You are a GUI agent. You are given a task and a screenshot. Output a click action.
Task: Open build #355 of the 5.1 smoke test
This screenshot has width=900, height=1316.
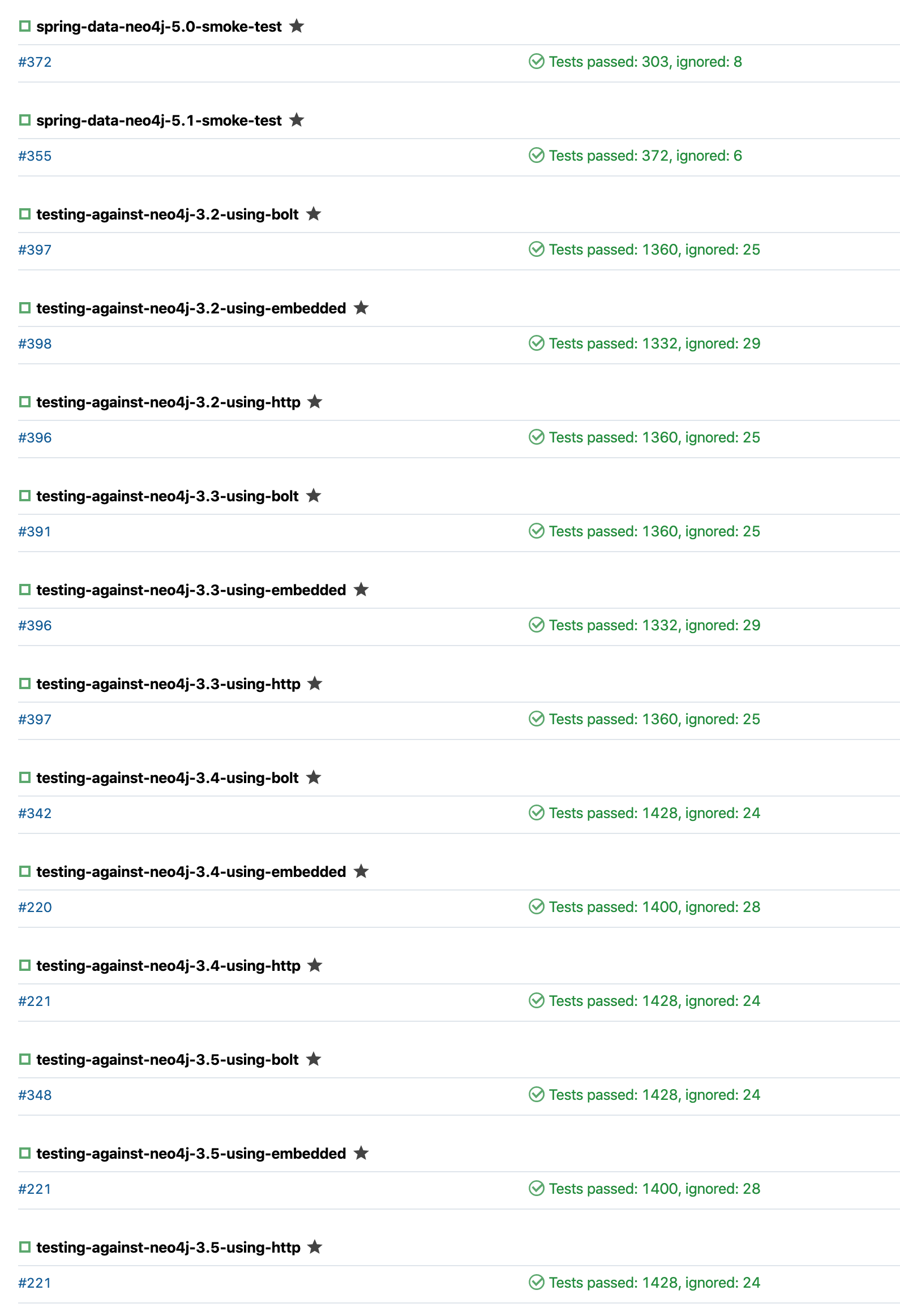pos(35,155)
